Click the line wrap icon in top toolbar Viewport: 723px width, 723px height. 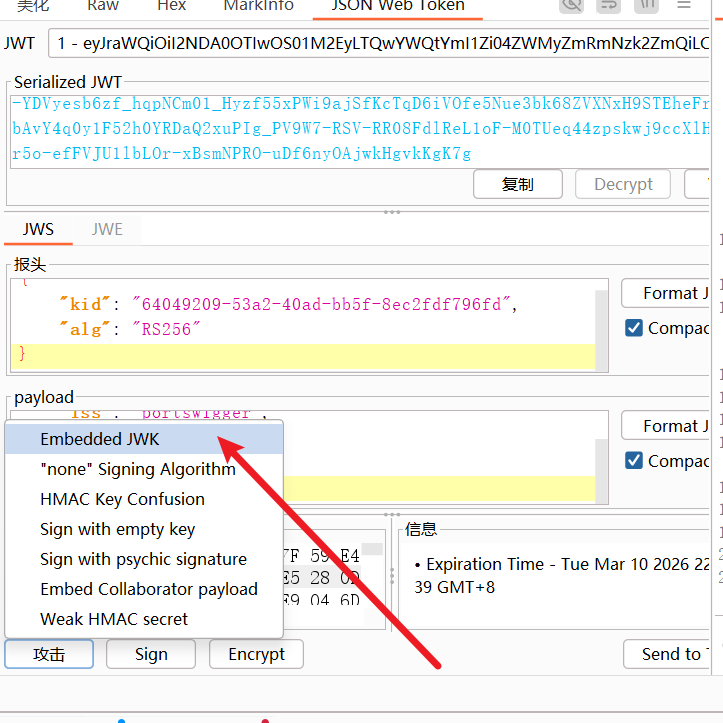point(607,5)
